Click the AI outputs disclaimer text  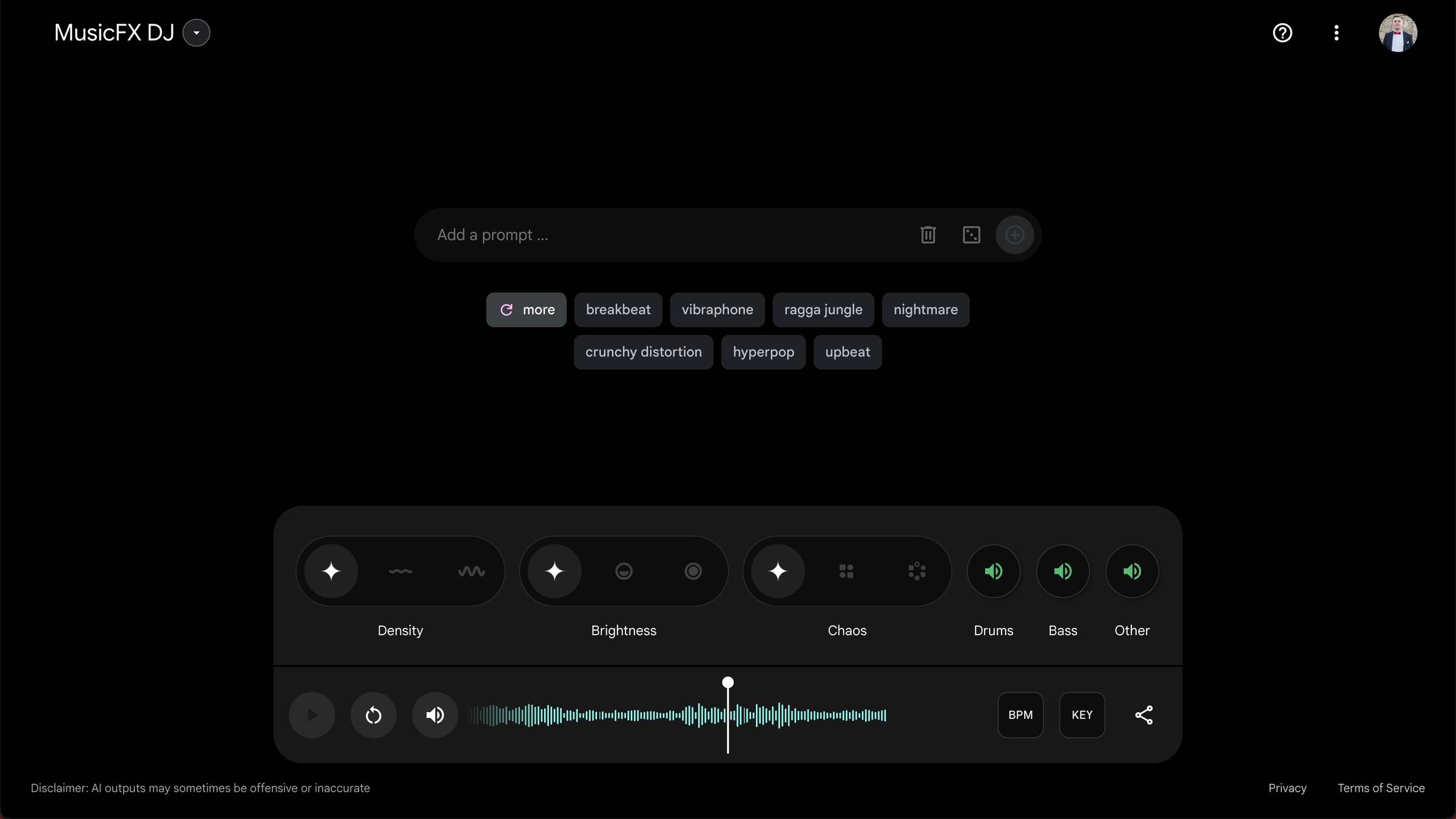[200, 788]
